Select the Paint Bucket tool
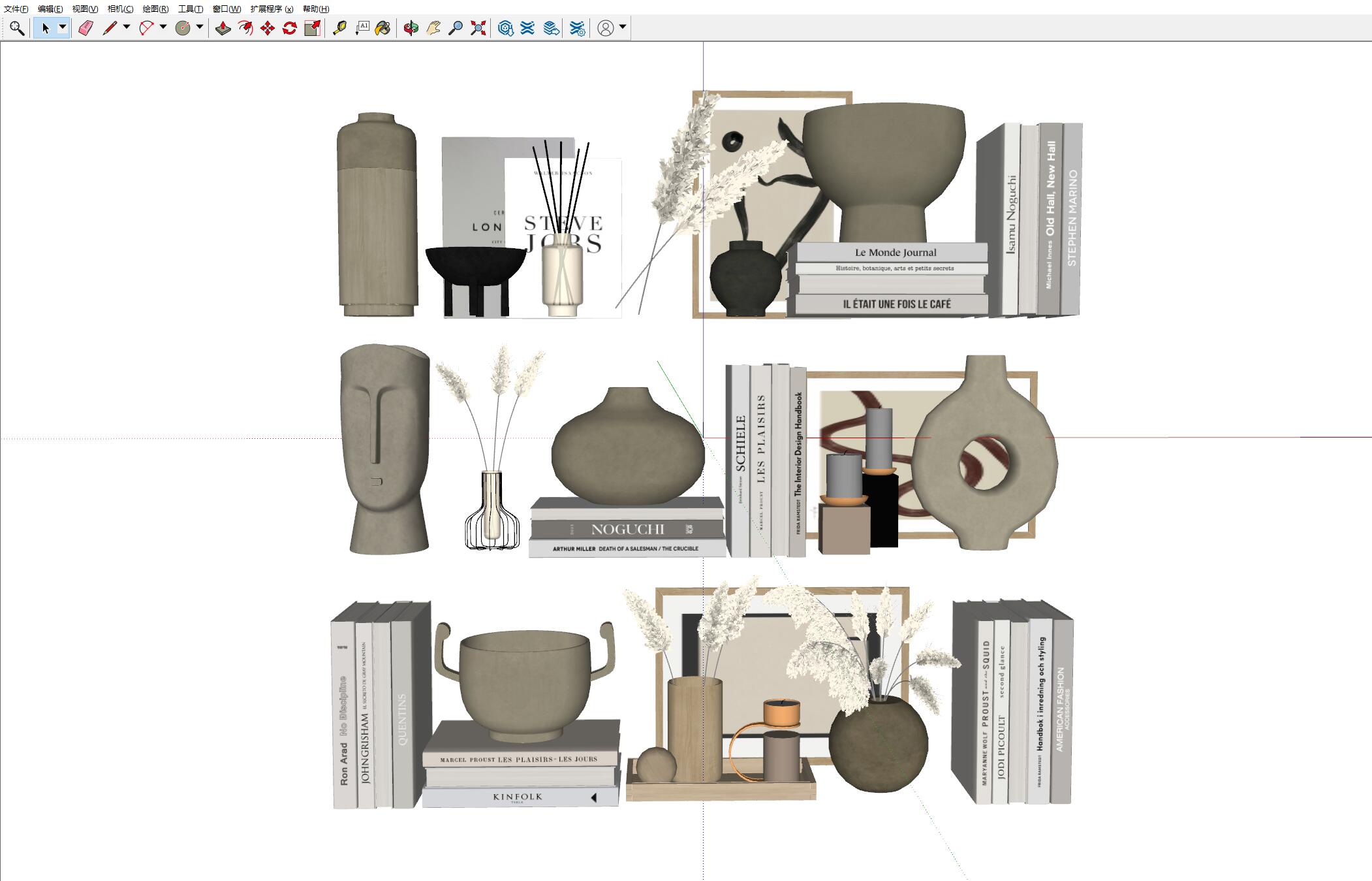This screenshot has width=1372, height=881. click(383, 28)
